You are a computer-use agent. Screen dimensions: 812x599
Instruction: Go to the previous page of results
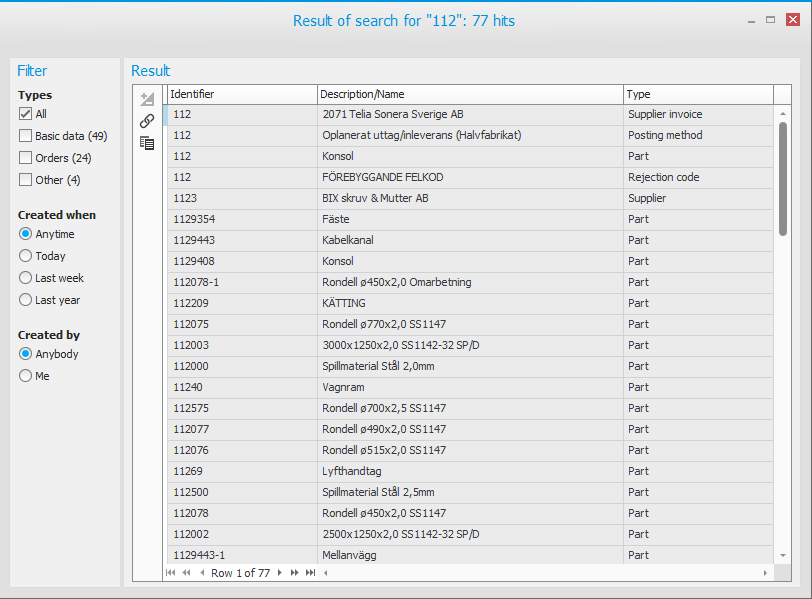(x=186, y=573)
